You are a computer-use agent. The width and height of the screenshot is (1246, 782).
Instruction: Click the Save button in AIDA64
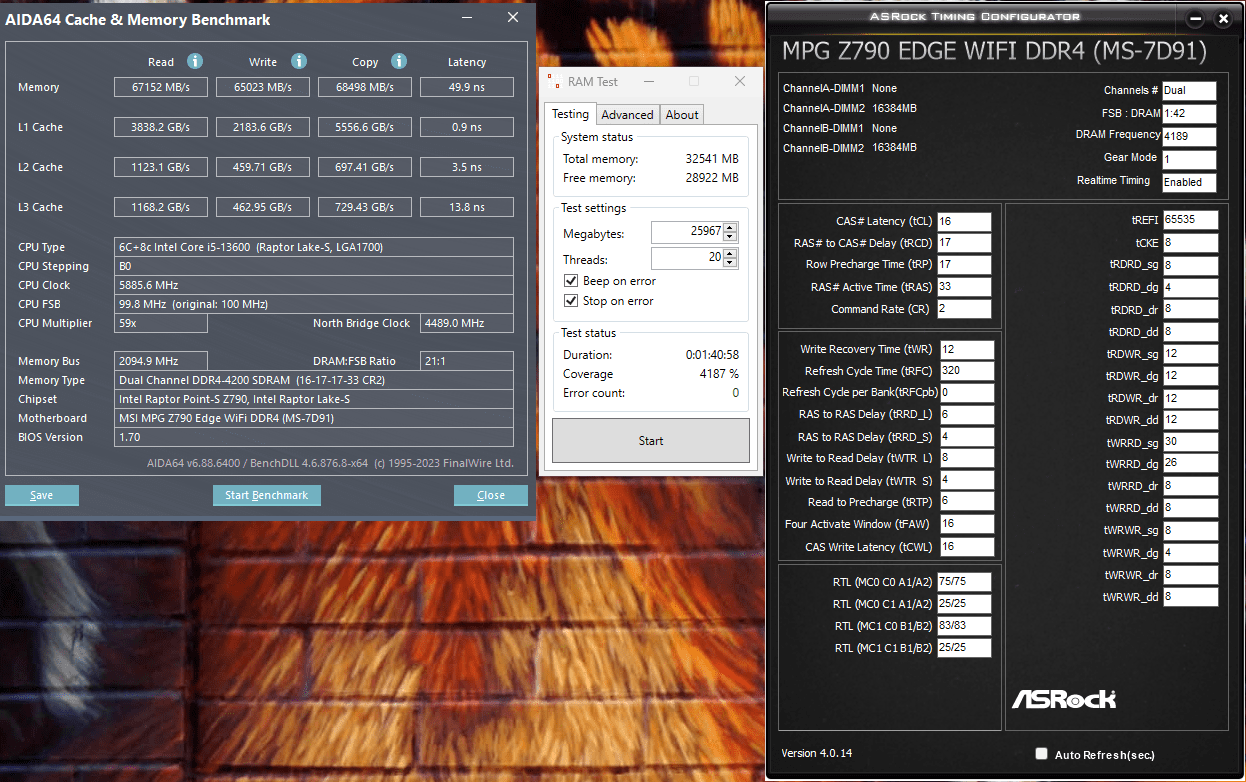(x=42, y=495)
